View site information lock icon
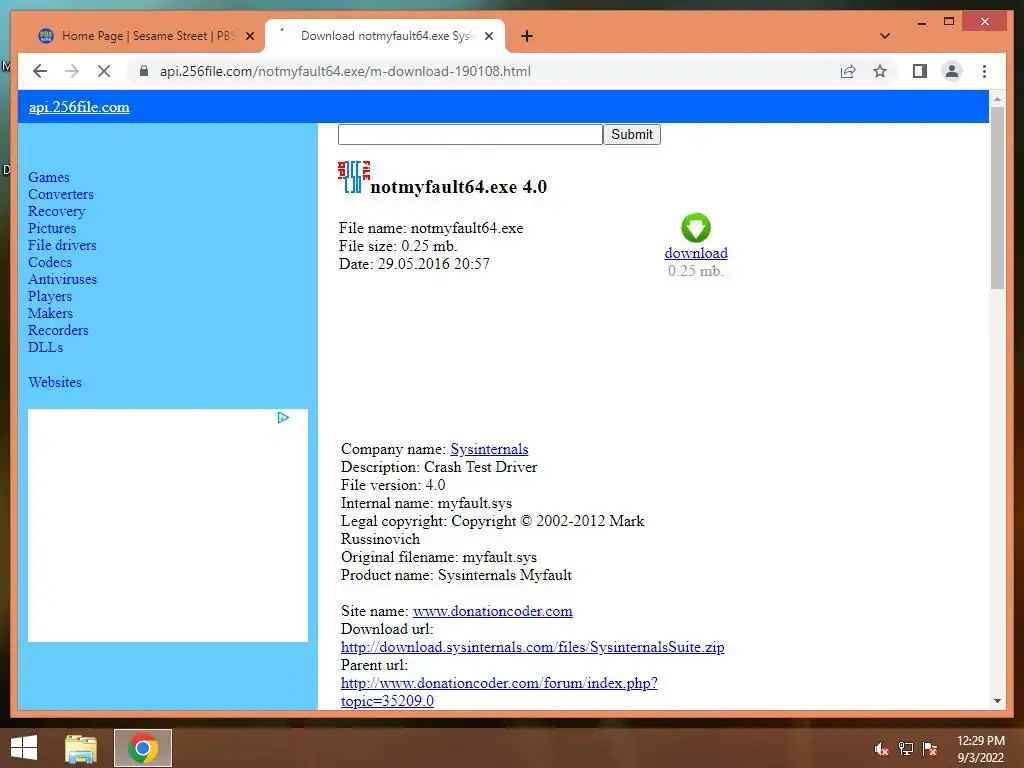The image size is (1024, 768). (x=144, y=71)
